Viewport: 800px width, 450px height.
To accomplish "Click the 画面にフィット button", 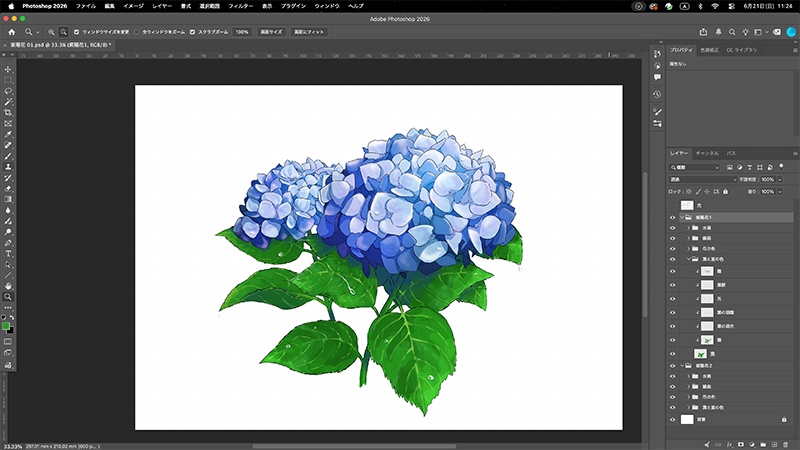I will coord(309,32).
